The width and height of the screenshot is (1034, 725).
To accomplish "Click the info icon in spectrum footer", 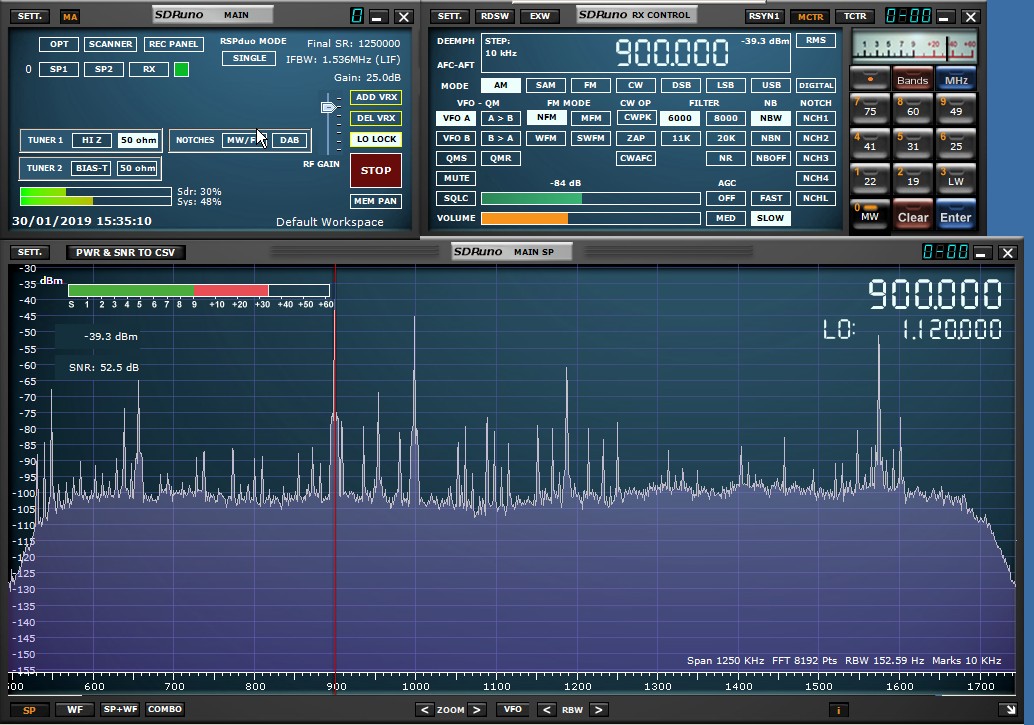I will point(838,710).
